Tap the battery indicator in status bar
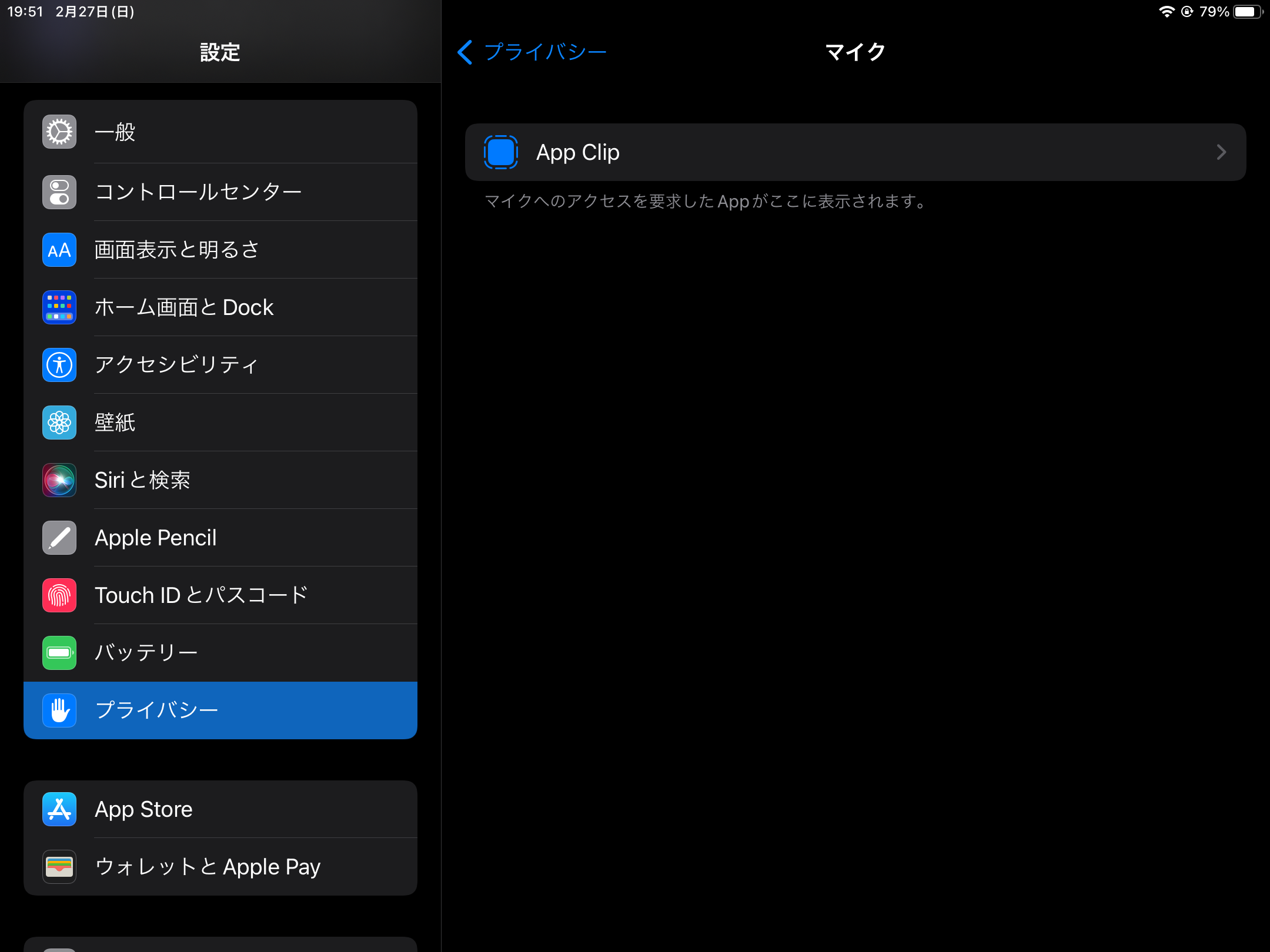Screen dimensions: 1270x952 [x=1246, y=12]
